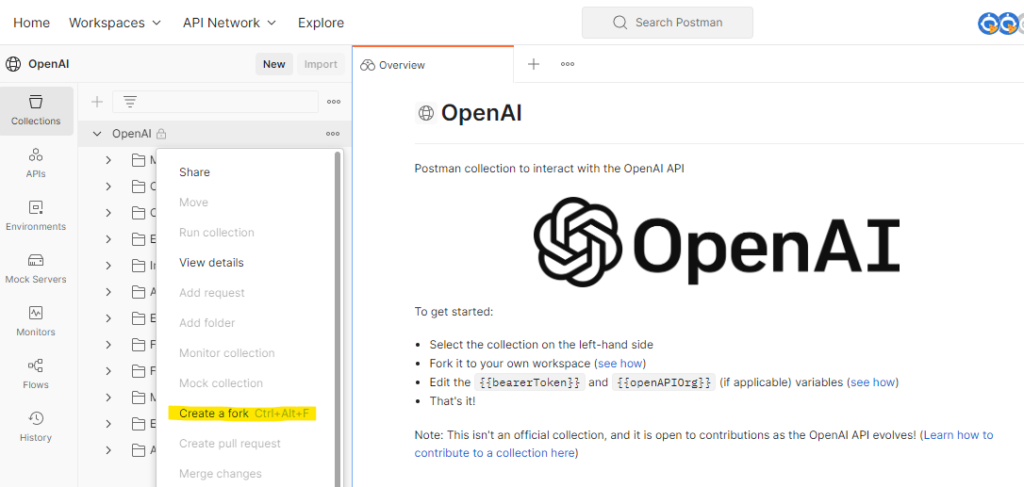Open the APIs sidebar panel
The height and width of the screenshot is (487, 1024).
36,163
